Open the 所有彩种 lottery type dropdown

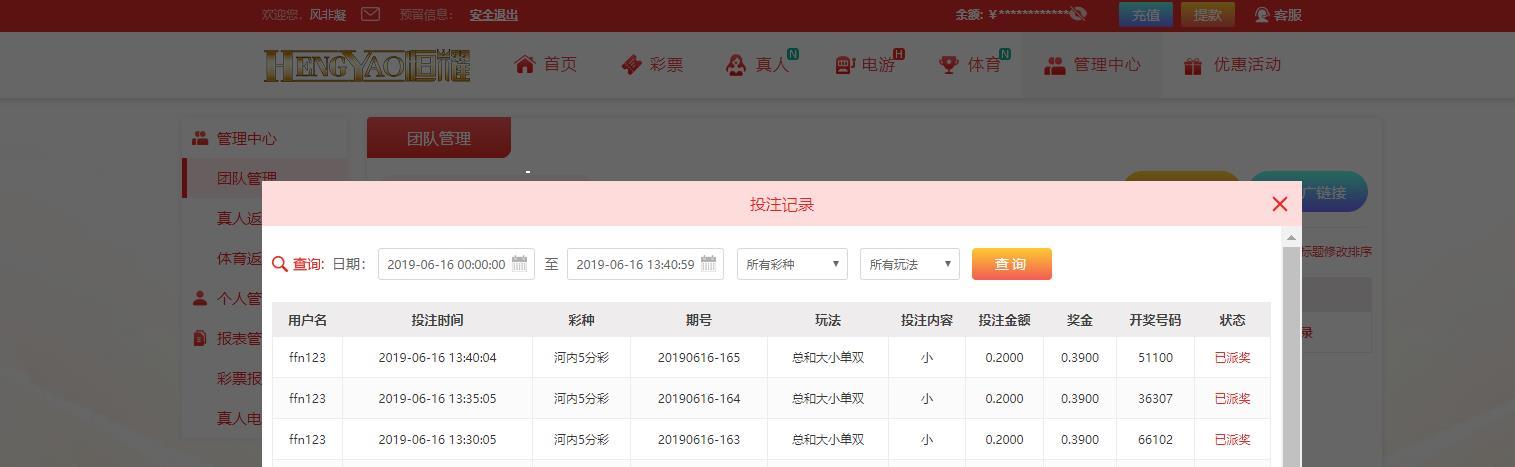click(x=792, y=264)
